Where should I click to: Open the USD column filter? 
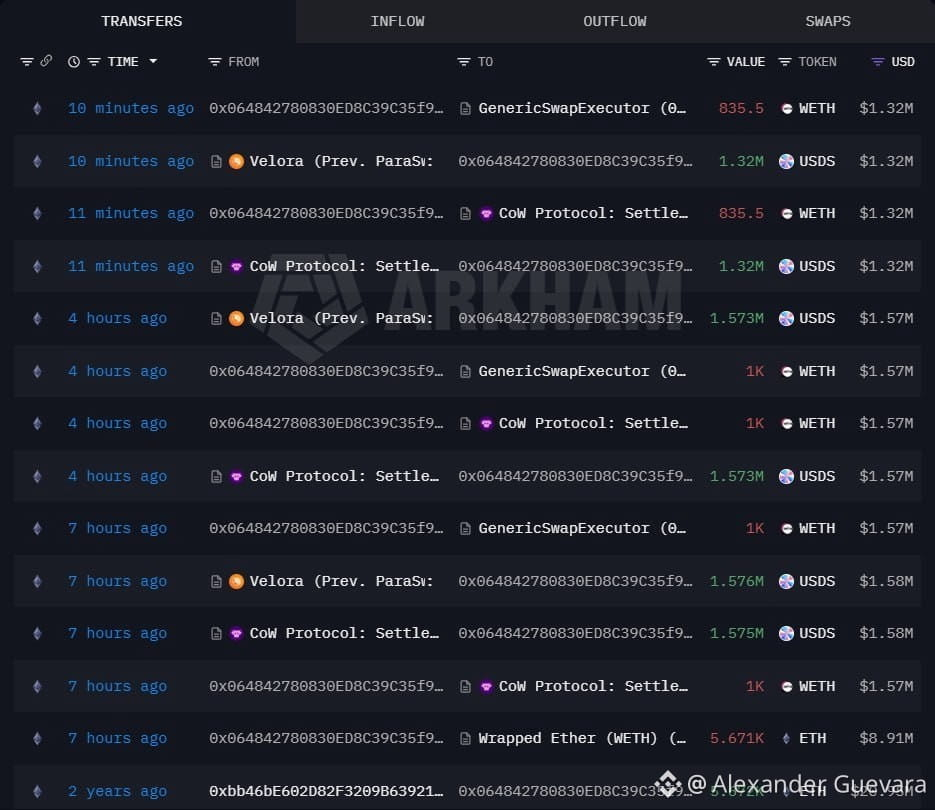[x=878, y=62]
